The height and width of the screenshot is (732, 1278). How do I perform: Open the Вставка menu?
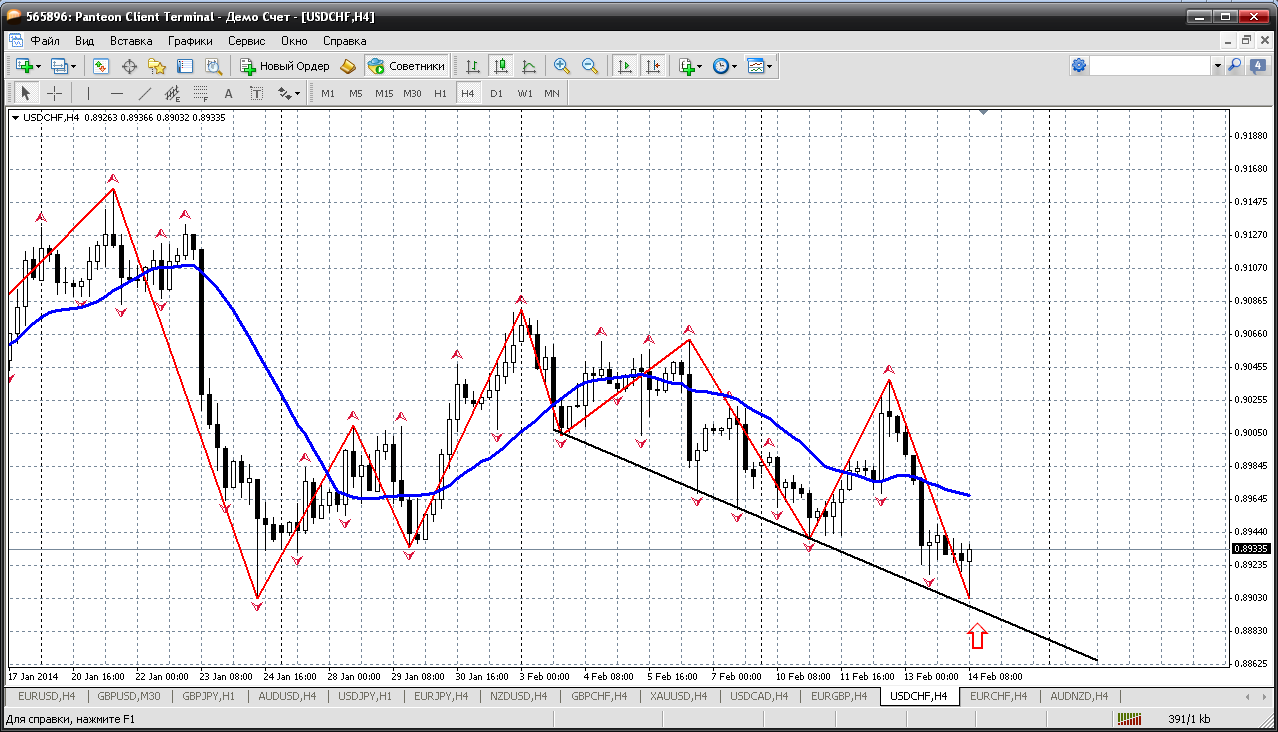tap(131, 41)
